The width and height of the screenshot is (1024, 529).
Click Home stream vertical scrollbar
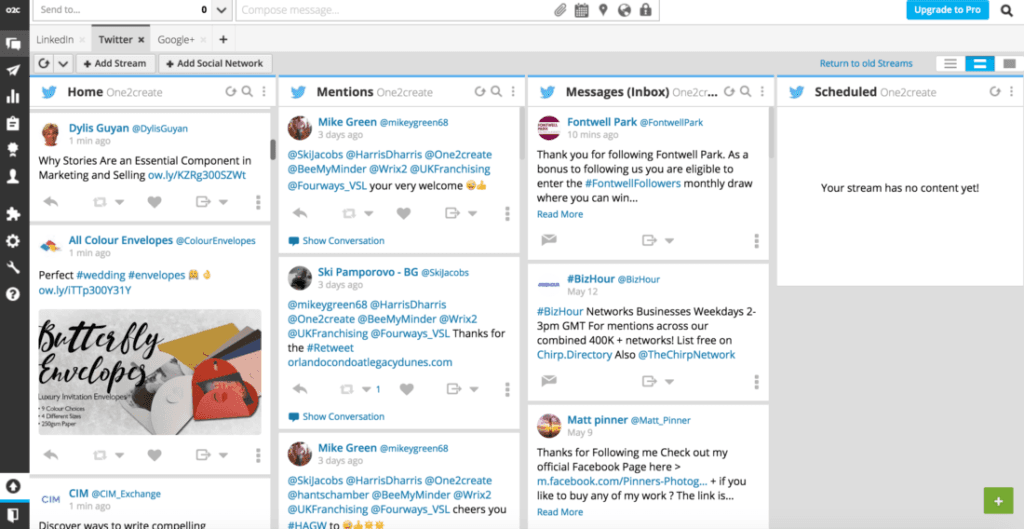pyautogui.click(x=272, y=150)
